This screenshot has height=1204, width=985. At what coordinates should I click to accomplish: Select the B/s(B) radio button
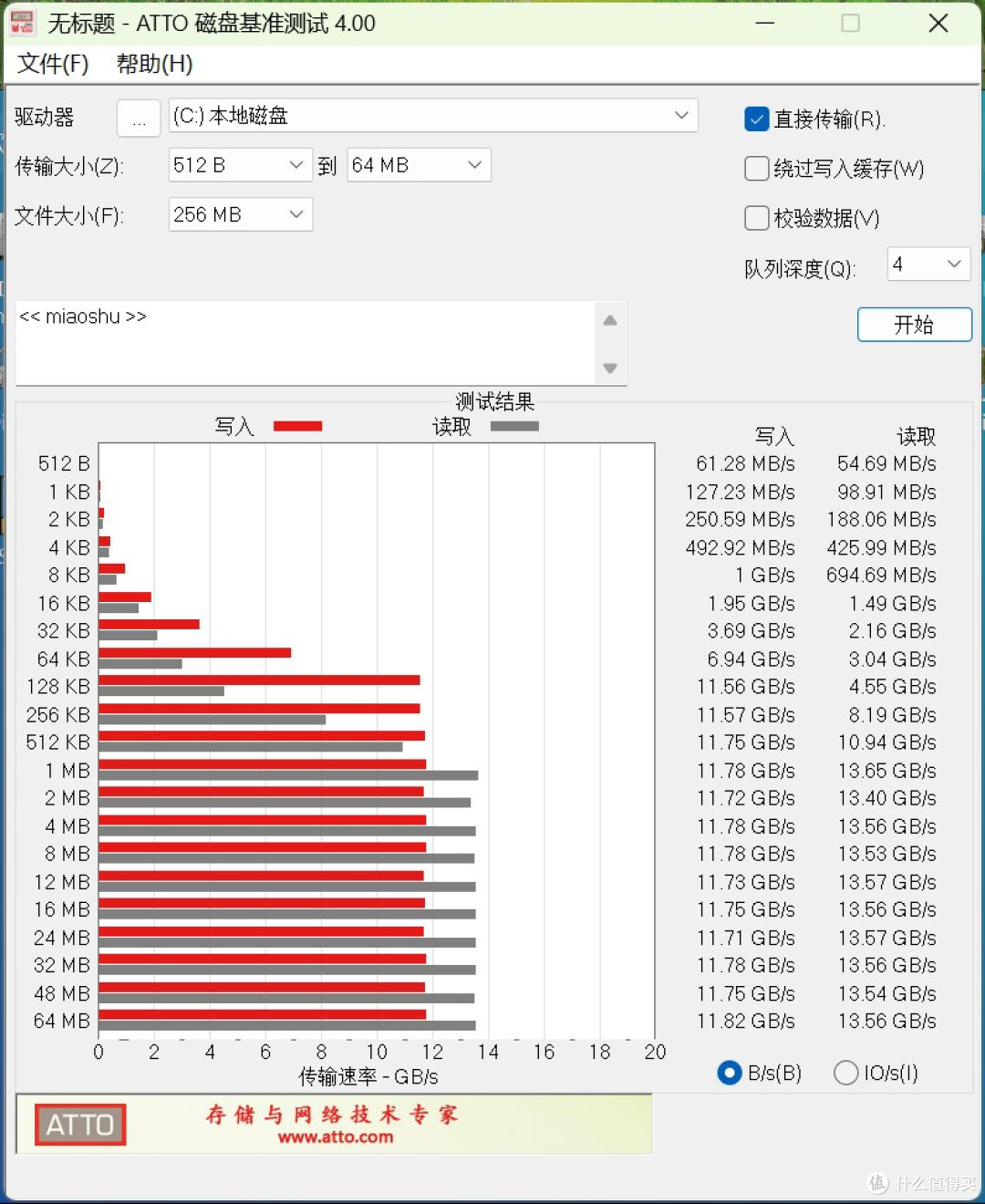[730, 1073]
